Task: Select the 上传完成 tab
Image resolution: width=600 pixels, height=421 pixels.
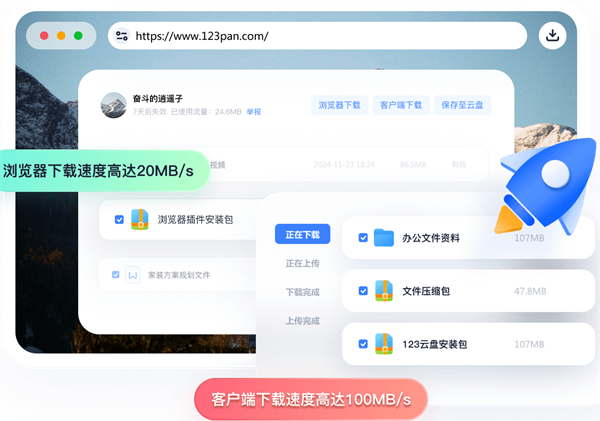Action: [x=302, y=321]
